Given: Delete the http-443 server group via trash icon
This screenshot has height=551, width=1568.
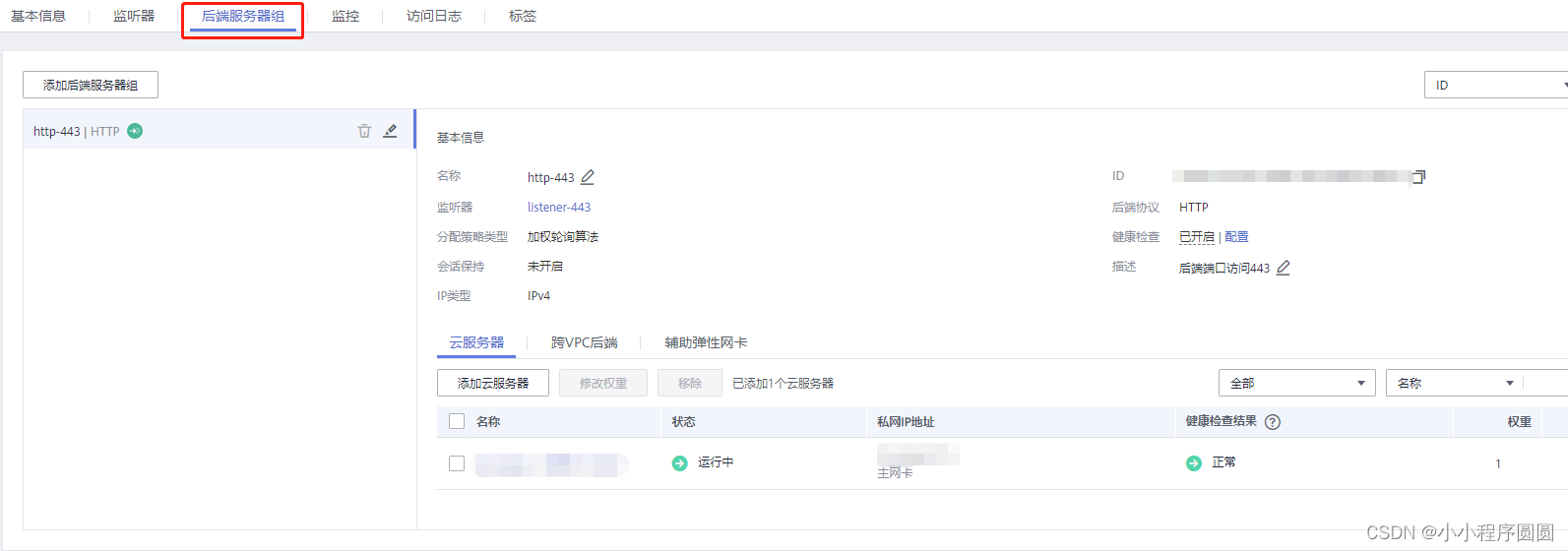Looking at the screenshot, I should 364,131.
